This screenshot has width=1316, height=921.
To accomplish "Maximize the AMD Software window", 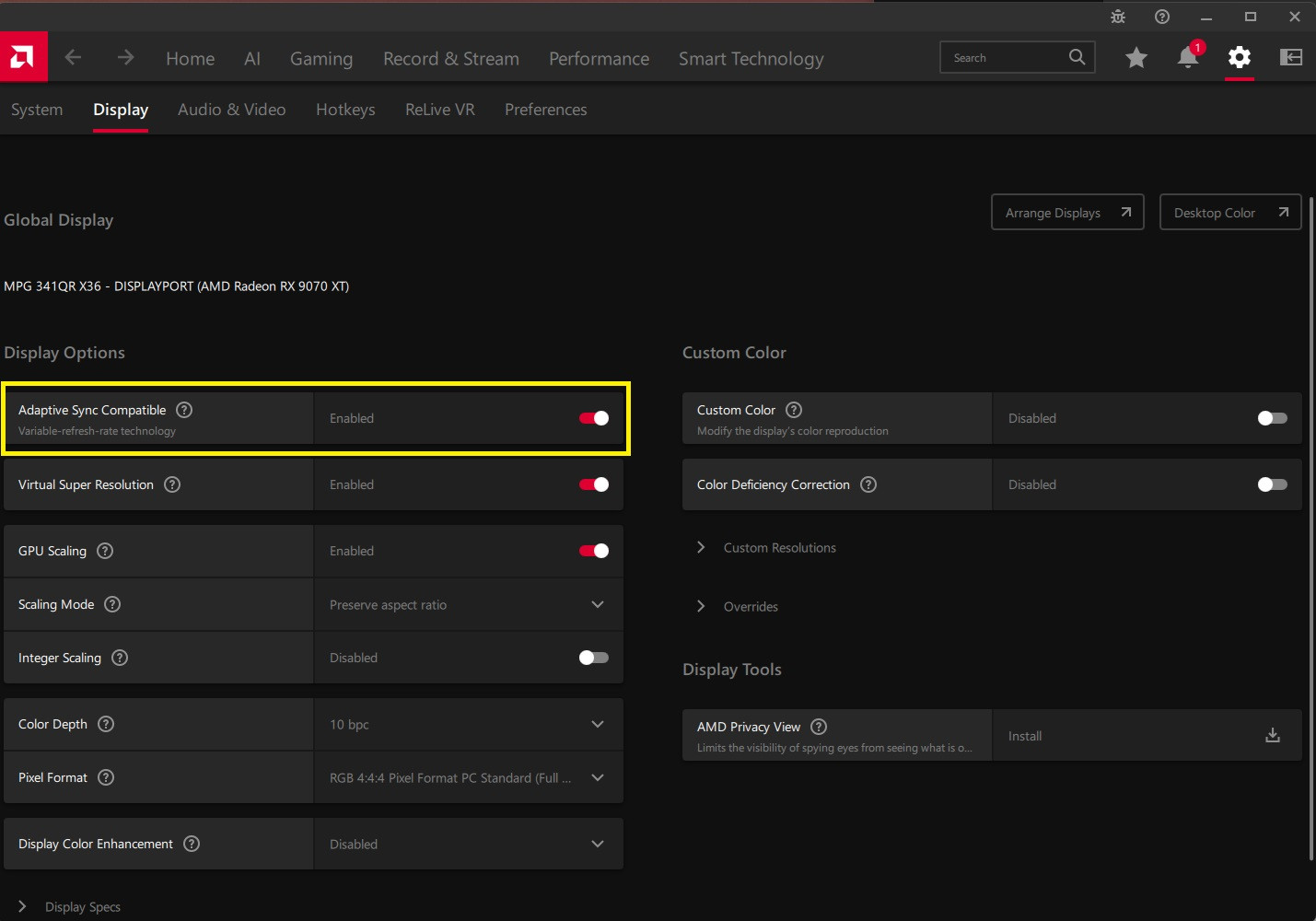I will click(x=1251, y=17).
